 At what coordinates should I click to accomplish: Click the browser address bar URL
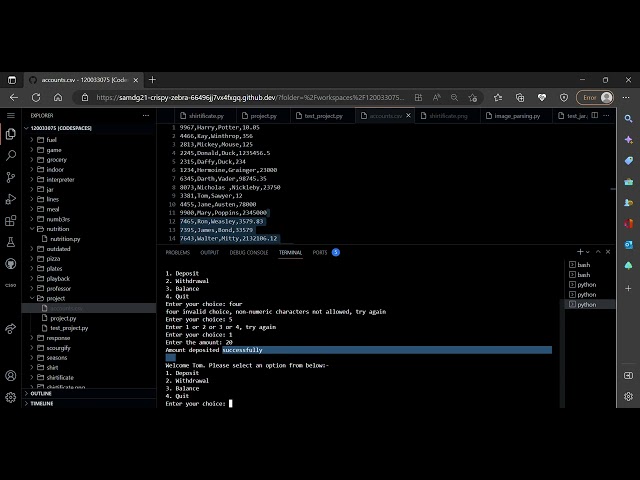pyautogui.click(x=250, y=98)
